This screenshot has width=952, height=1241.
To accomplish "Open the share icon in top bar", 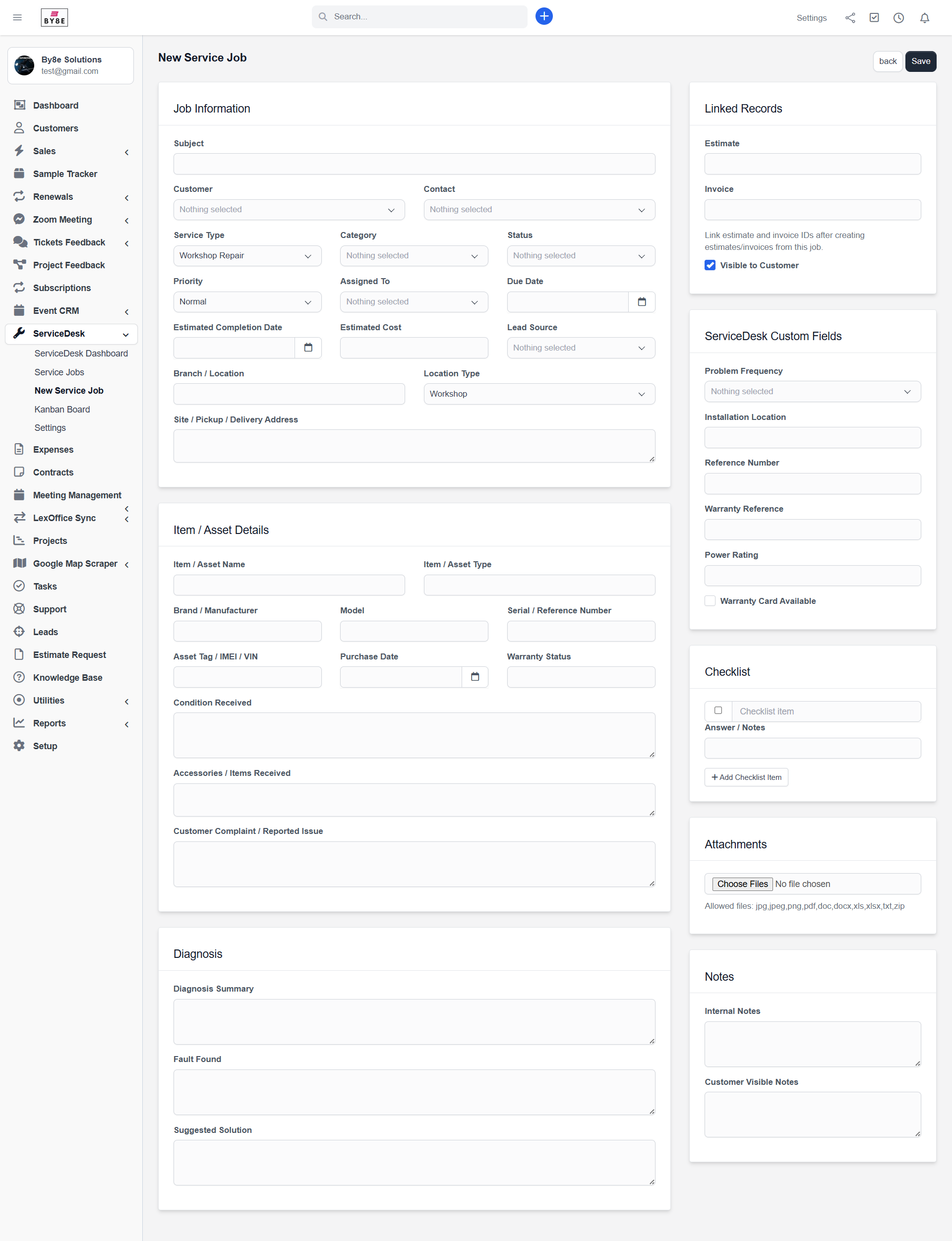I will coord(850,17).
